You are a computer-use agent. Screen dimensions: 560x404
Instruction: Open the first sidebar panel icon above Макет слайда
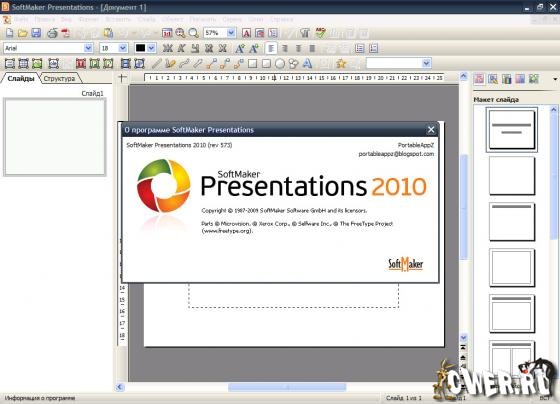479,79
